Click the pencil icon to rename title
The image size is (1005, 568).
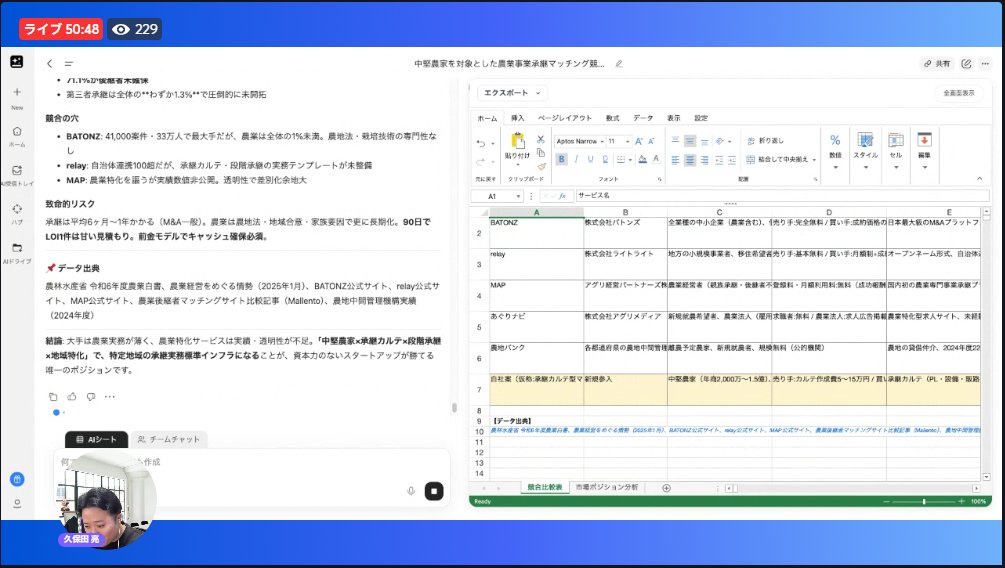619,63
